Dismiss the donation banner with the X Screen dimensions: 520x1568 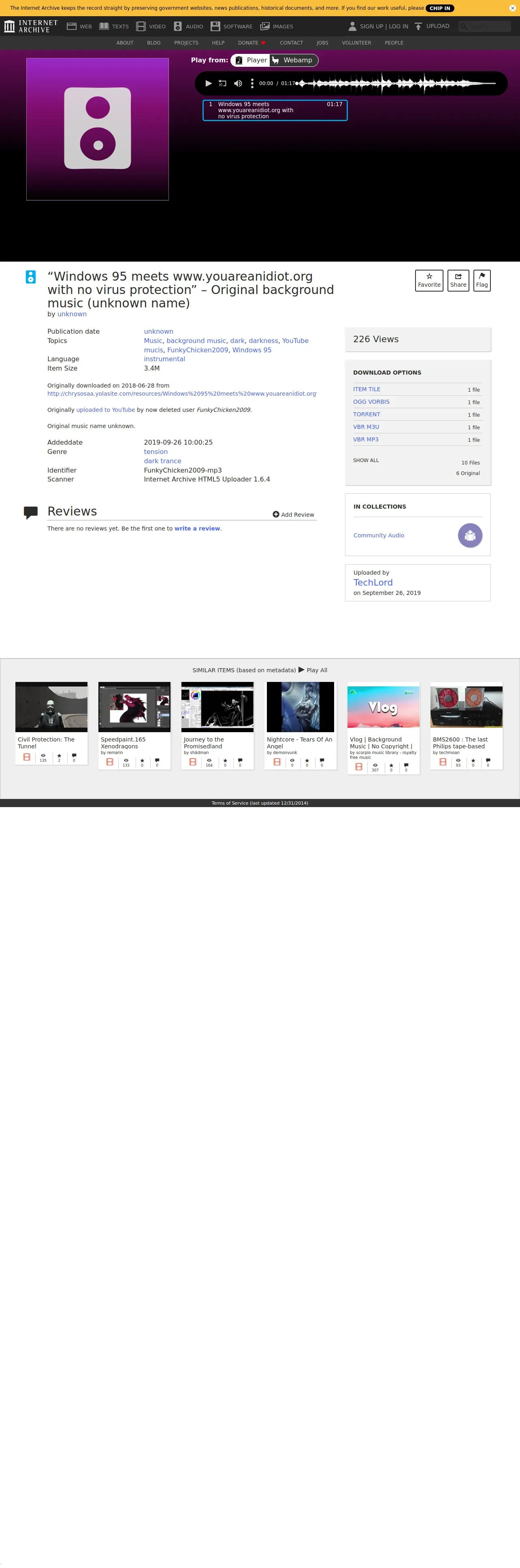pyautogui.click(x=512, y=8)
